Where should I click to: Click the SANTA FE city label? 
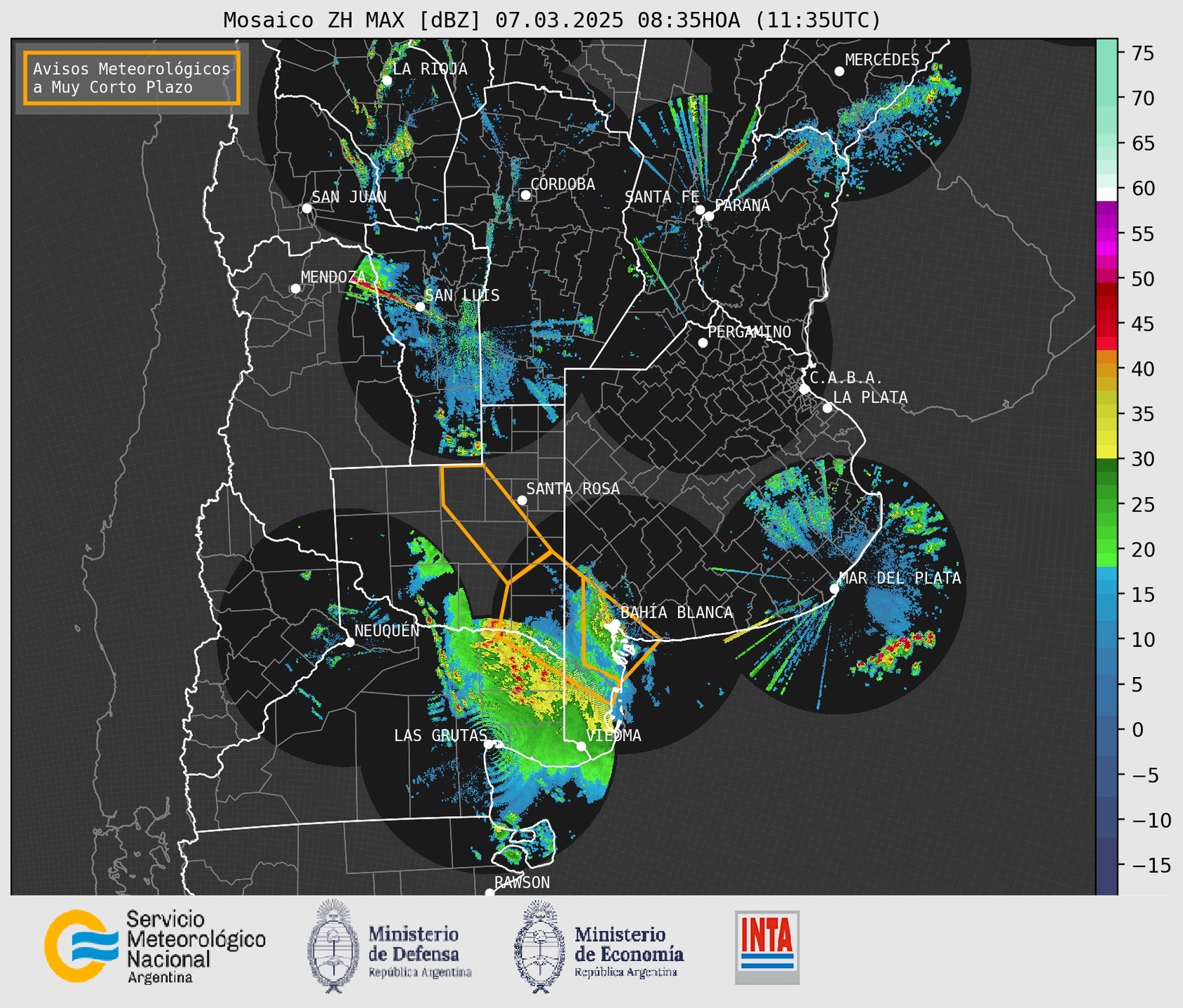point(661,197)
